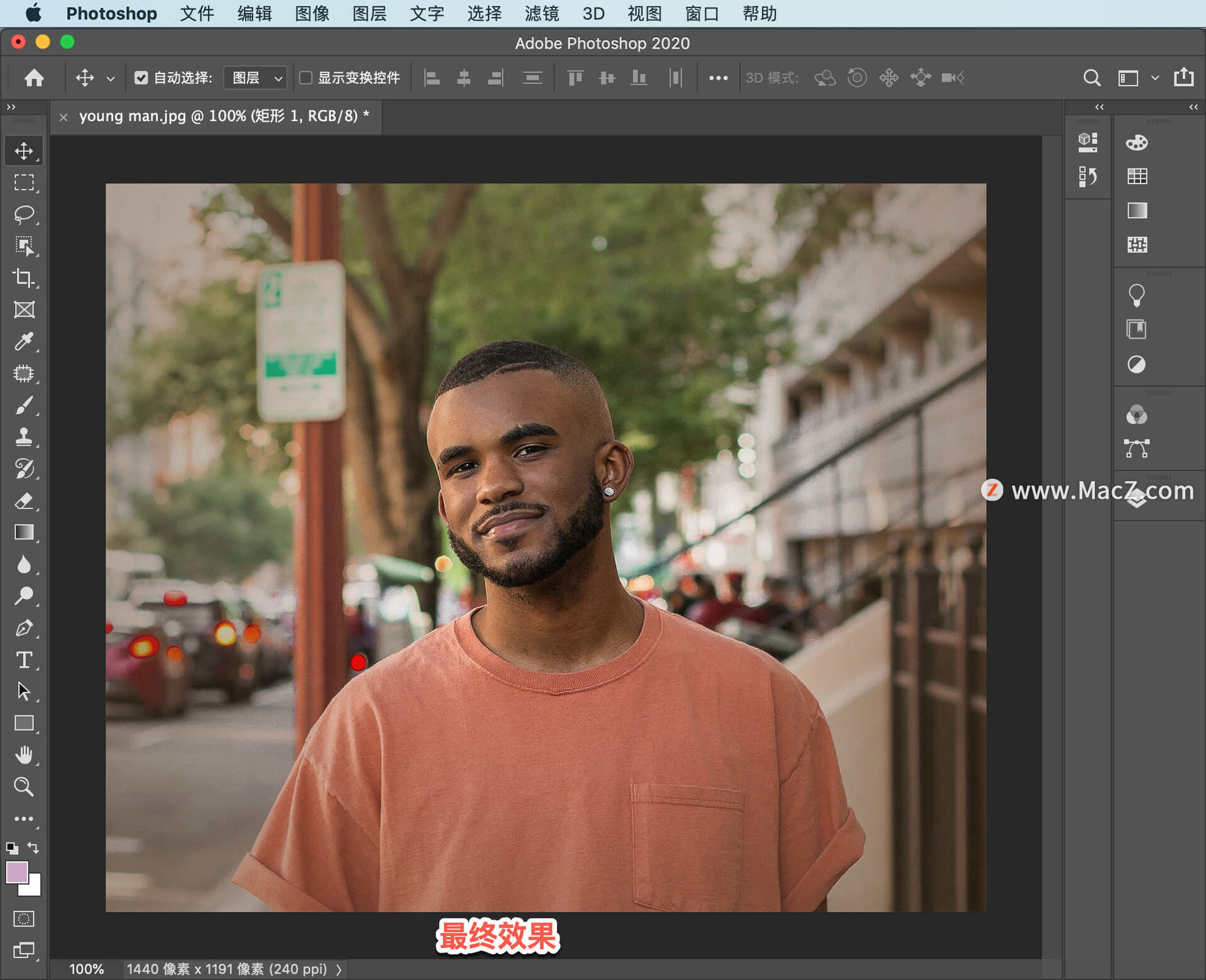Open the 图层 auto-select dropdown
The image size is (1206, 980).
(x=256, y=78)
